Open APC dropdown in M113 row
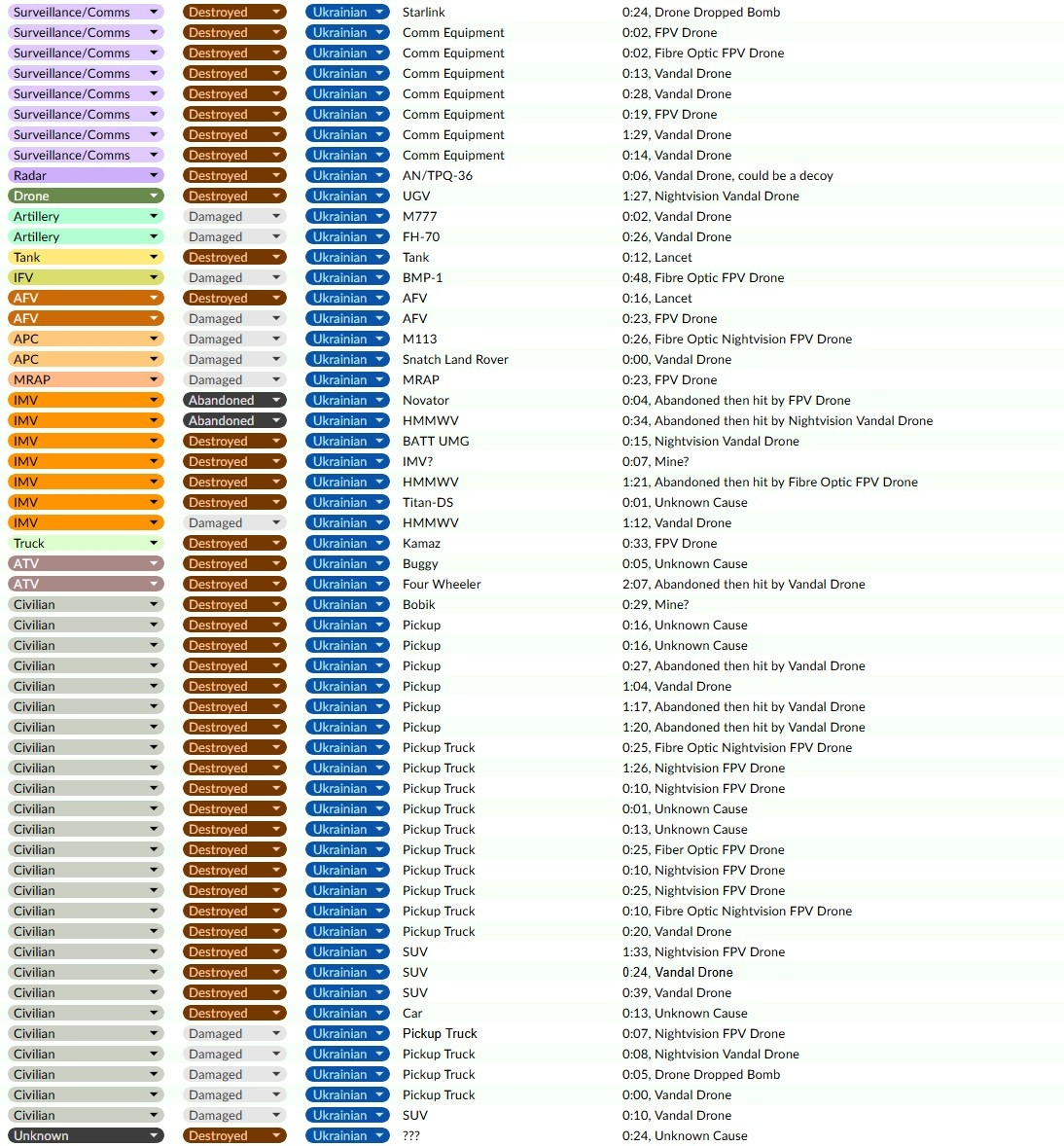The height and width of the screenshot is (1146, 1064). (86, 340)
